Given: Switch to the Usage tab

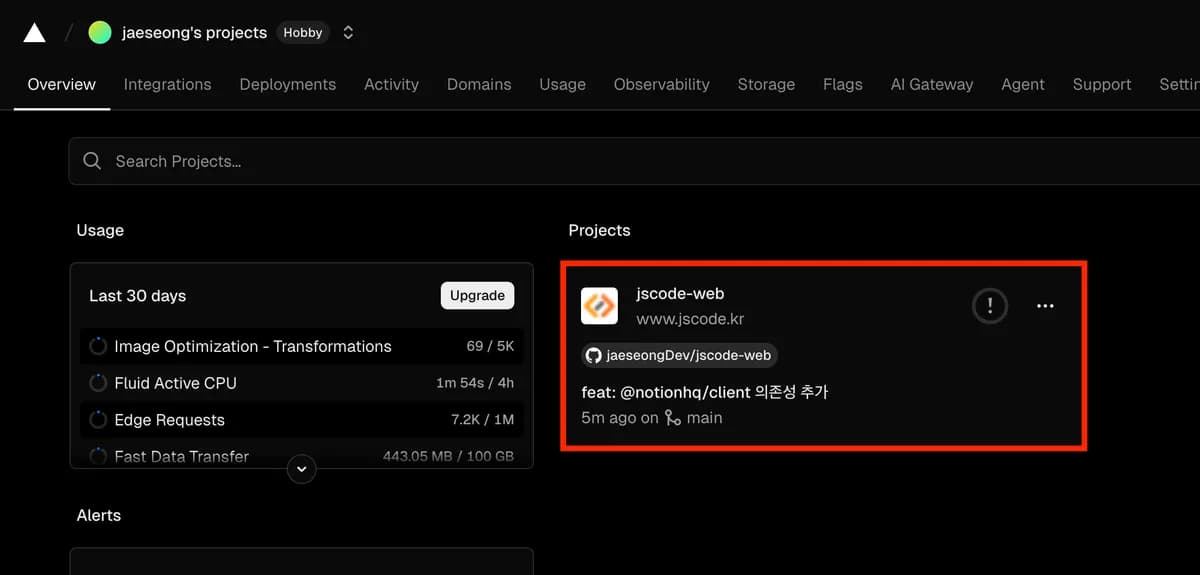Looking at the screenshot, I should pos(562,84).
